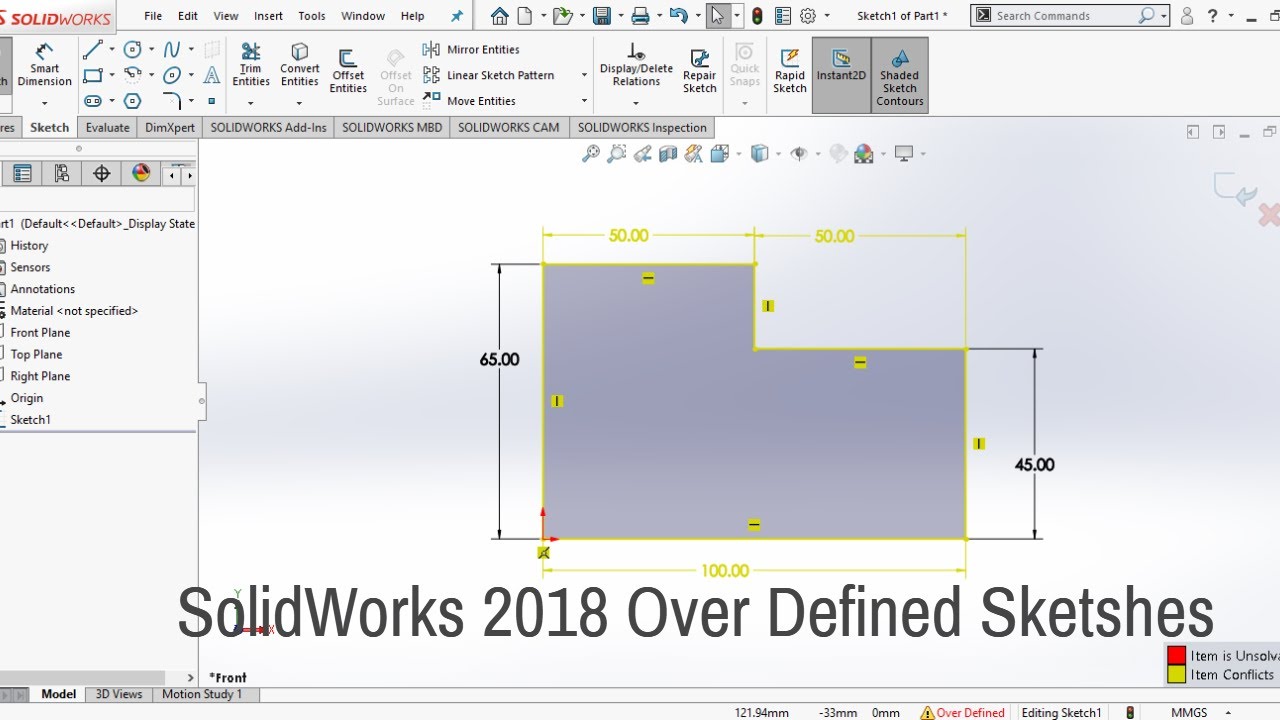Switch to the SOLIDWORKS CAM tab
Screen dimensions: 1280x720
(509, 127)
